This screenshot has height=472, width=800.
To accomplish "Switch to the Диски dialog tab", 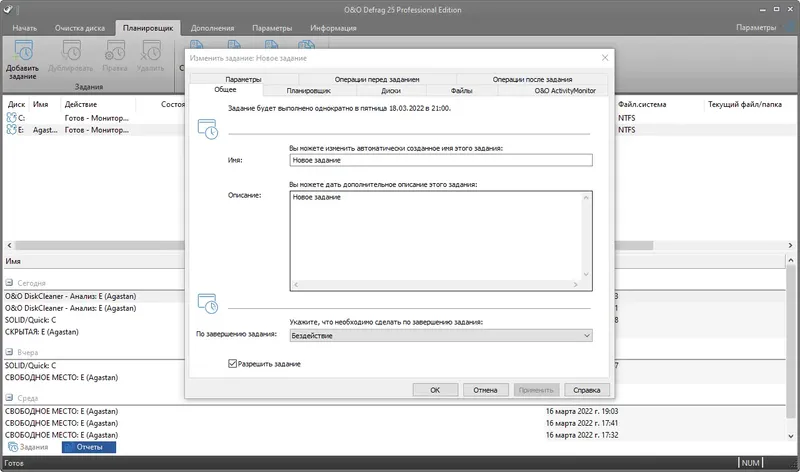I will [391, 91].
